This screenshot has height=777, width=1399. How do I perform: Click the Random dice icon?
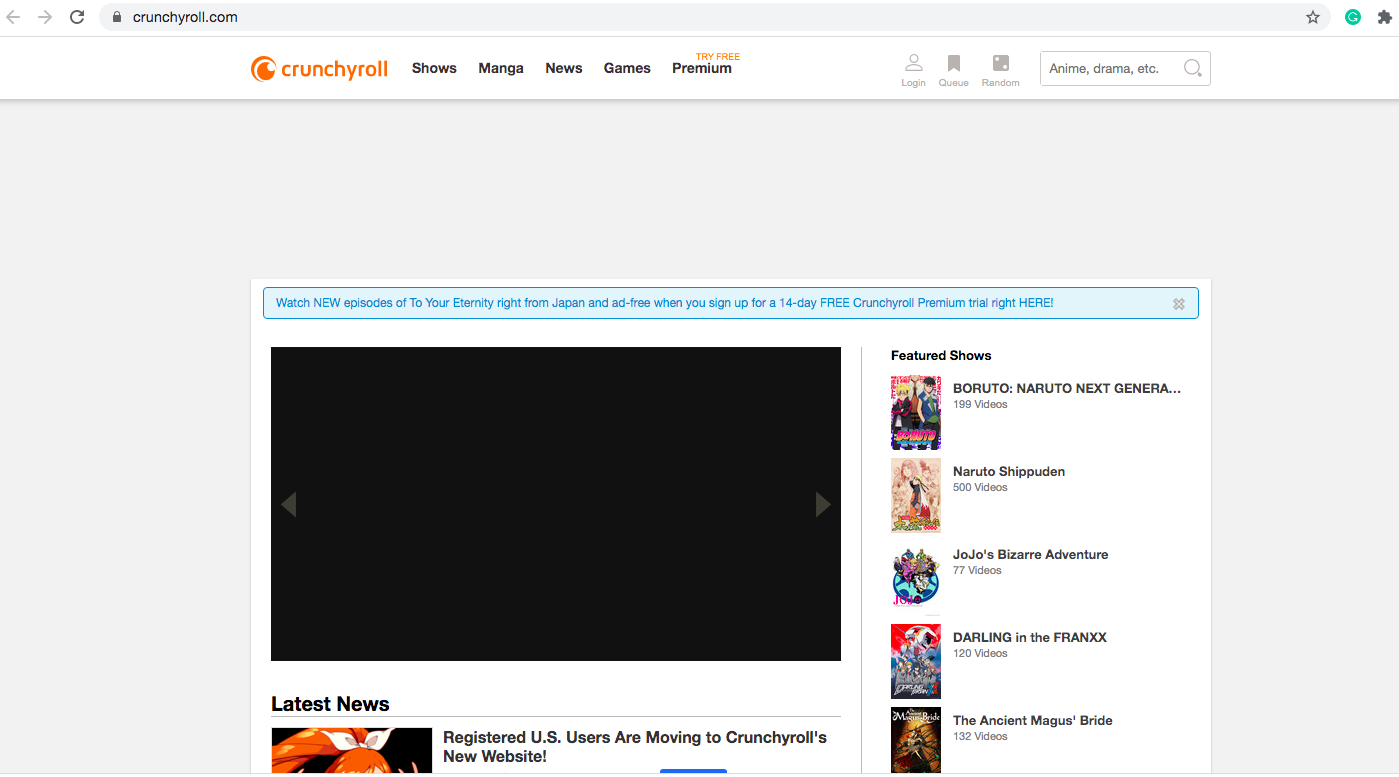[x=1000, y=70]
